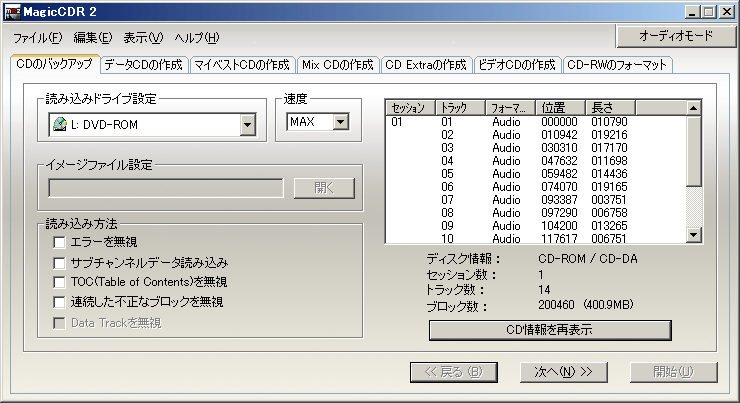Select track 03 row at position 030310
This screenshot has width=740, height=403.
click(x=536, y=148)
